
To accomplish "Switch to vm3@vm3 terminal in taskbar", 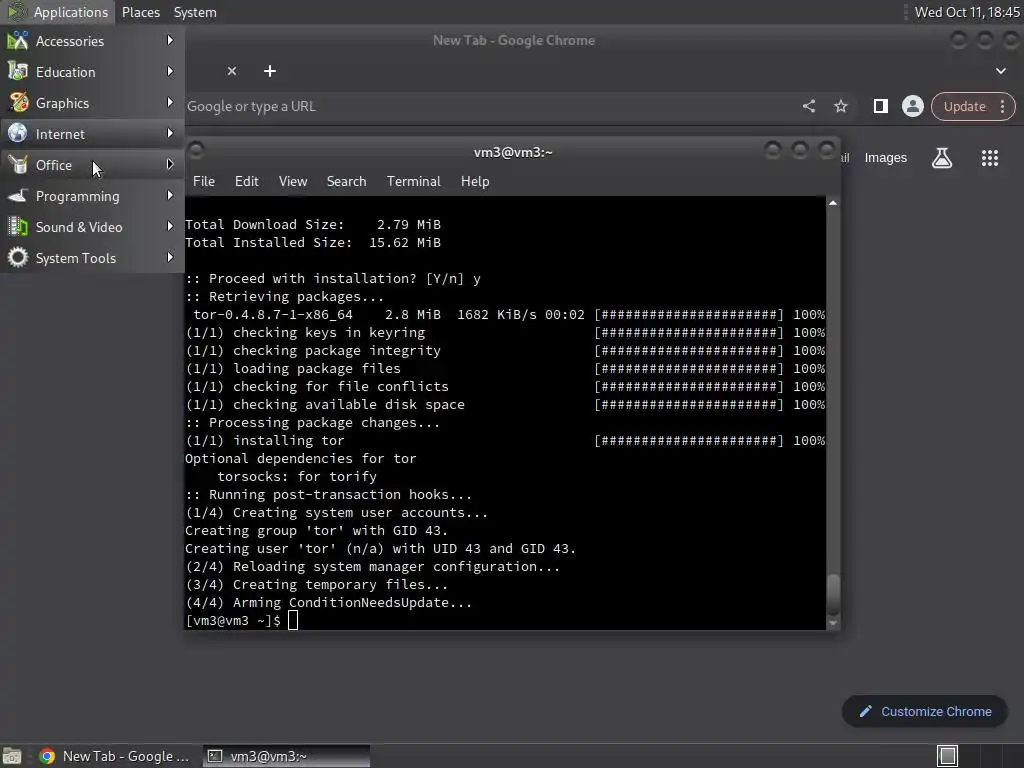I will pos(286,756).
